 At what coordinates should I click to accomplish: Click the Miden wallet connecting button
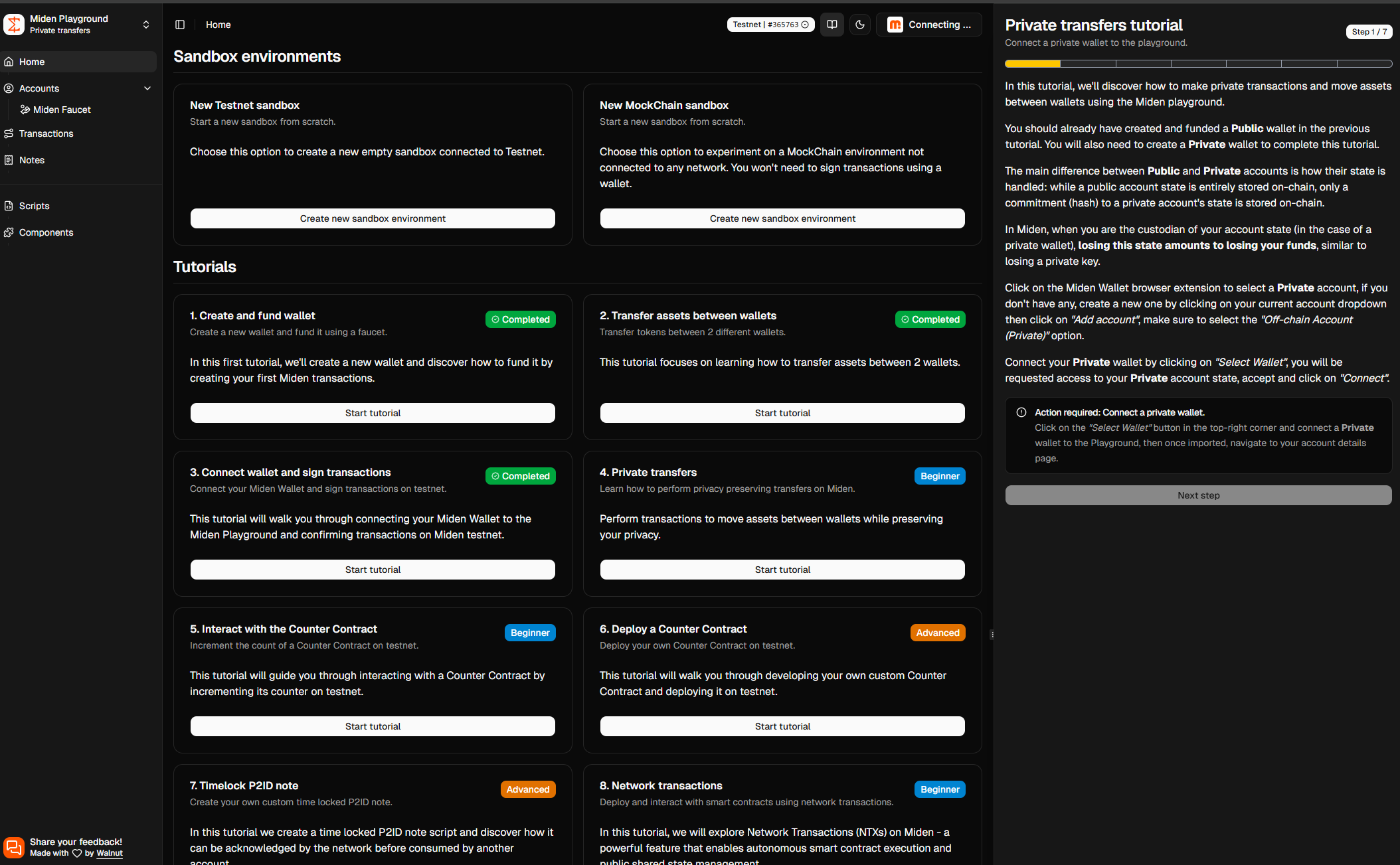pyautogui.click(x=929, y=25)
